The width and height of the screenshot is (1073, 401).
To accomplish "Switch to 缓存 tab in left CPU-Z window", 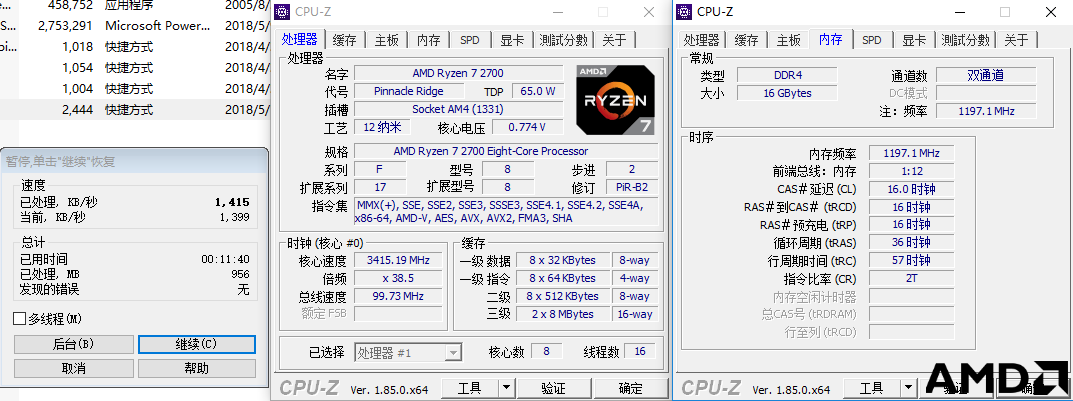I will point(345,40).
